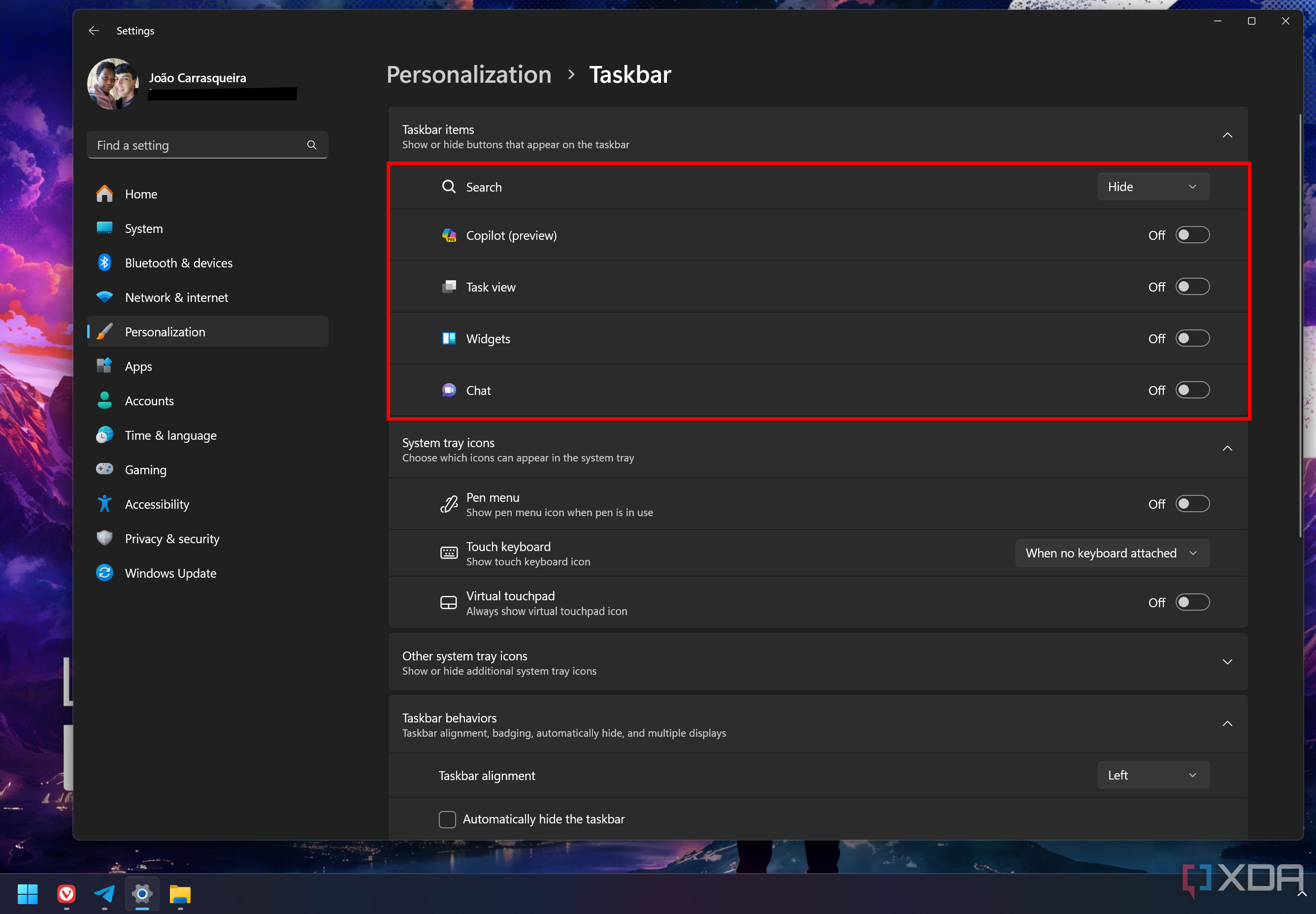Click 'Always show virtual touchpad icon' text

tap(546, 611)
